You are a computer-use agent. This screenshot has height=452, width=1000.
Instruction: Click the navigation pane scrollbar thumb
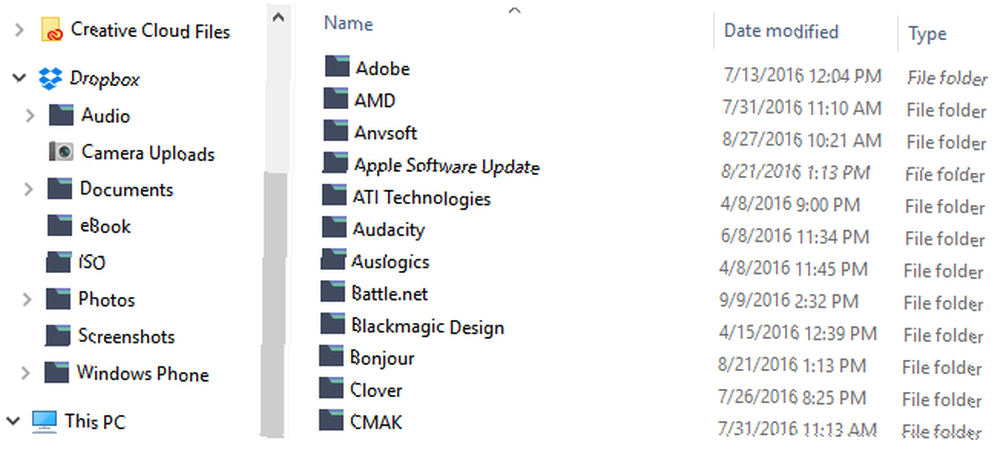coord(273,303)
